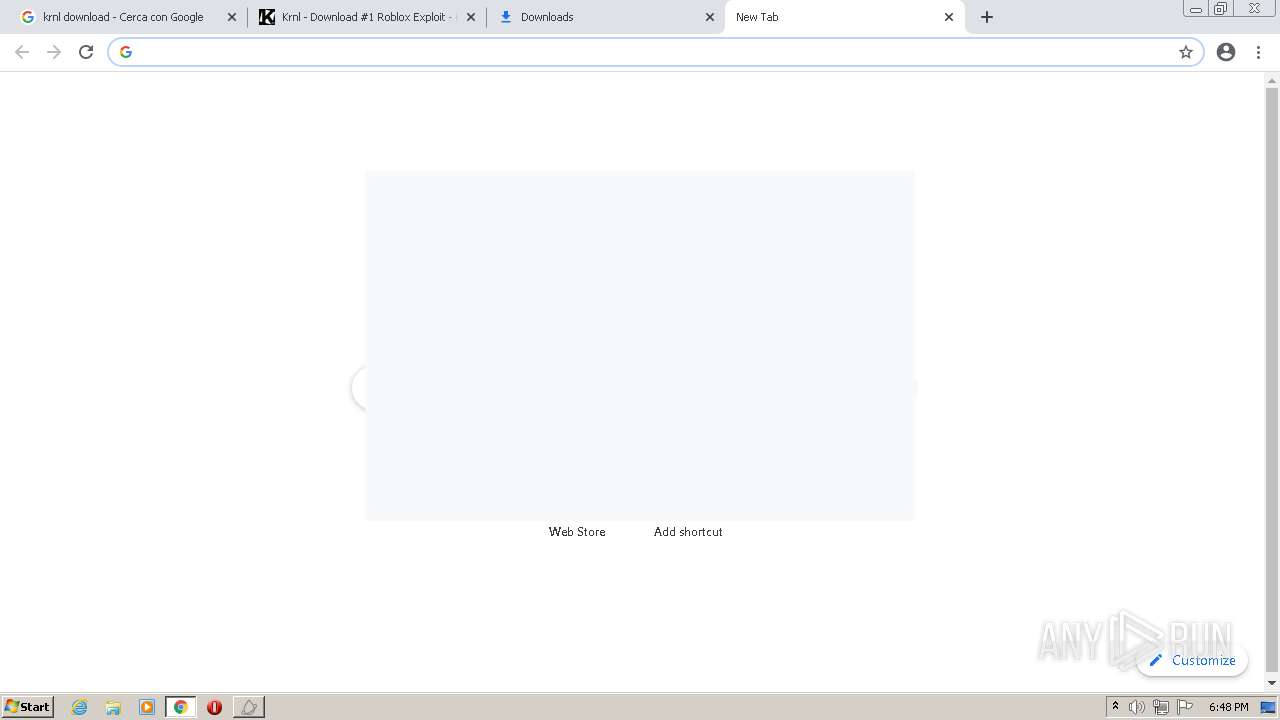Click the scrollbar up arrow
1280x720 pixels.
point(1272,79)
